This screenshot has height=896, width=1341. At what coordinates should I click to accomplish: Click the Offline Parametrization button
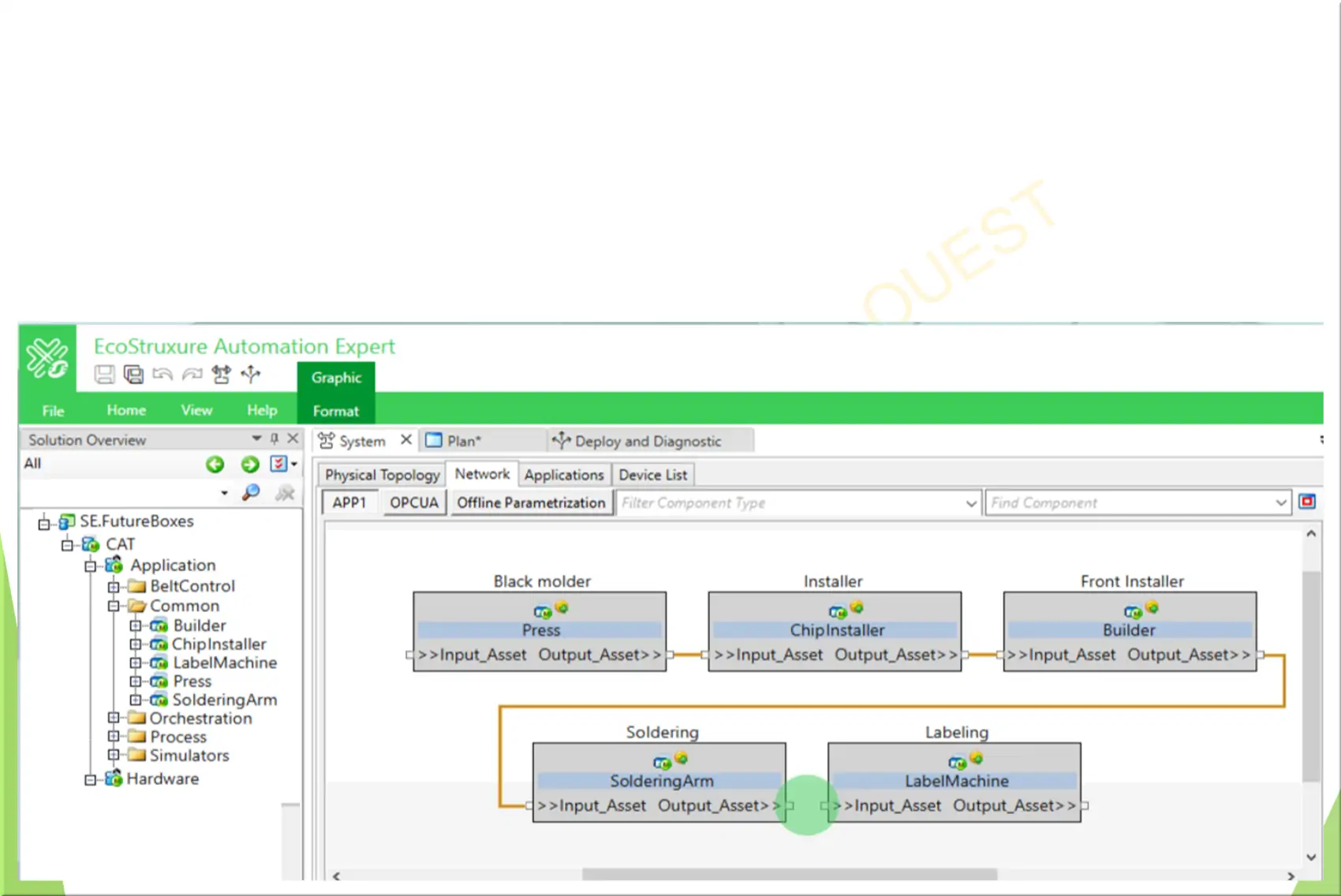pos(531,502)
